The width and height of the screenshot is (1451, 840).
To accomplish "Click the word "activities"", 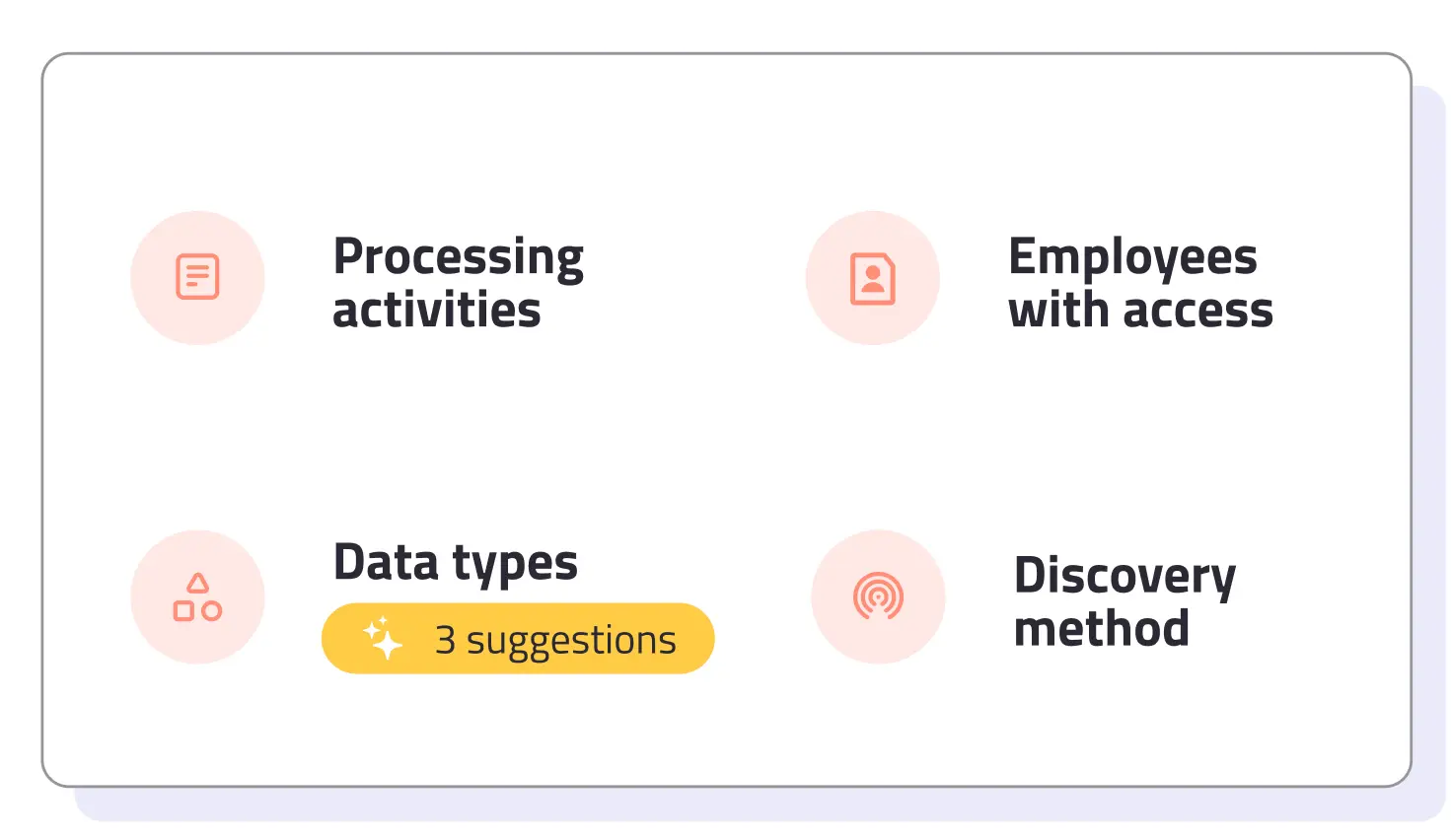I will tap(436, 311).
